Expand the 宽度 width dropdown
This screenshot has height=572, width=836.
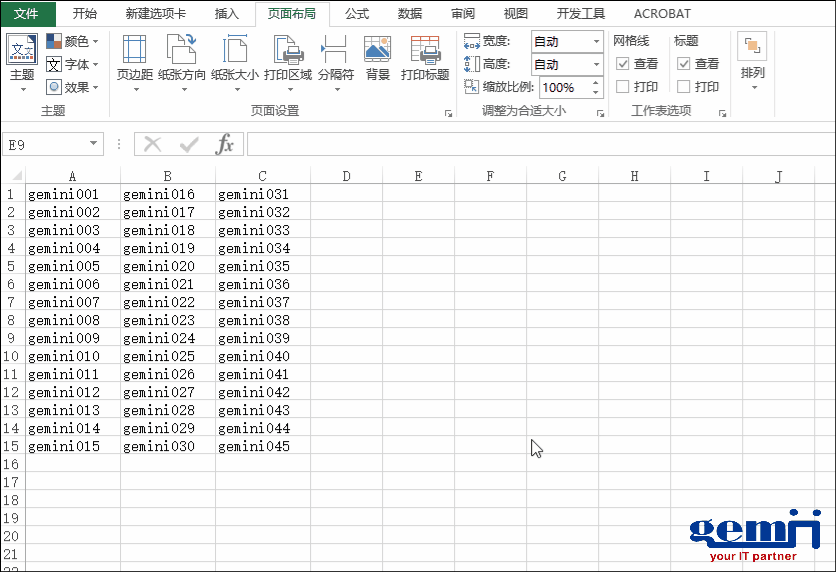(596, 42)
